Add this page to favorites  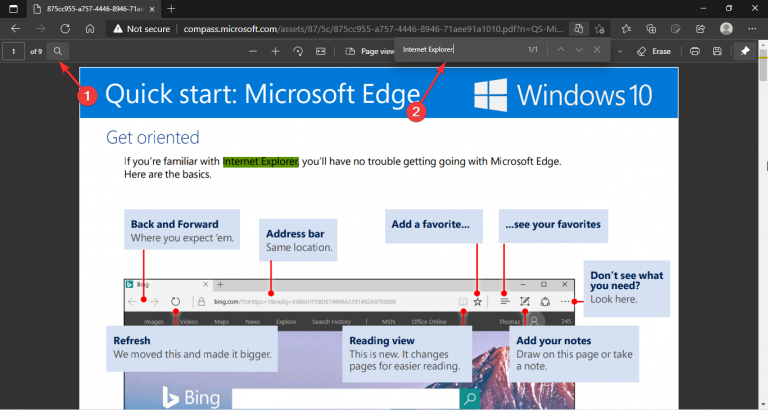click(x=600, y=29)
